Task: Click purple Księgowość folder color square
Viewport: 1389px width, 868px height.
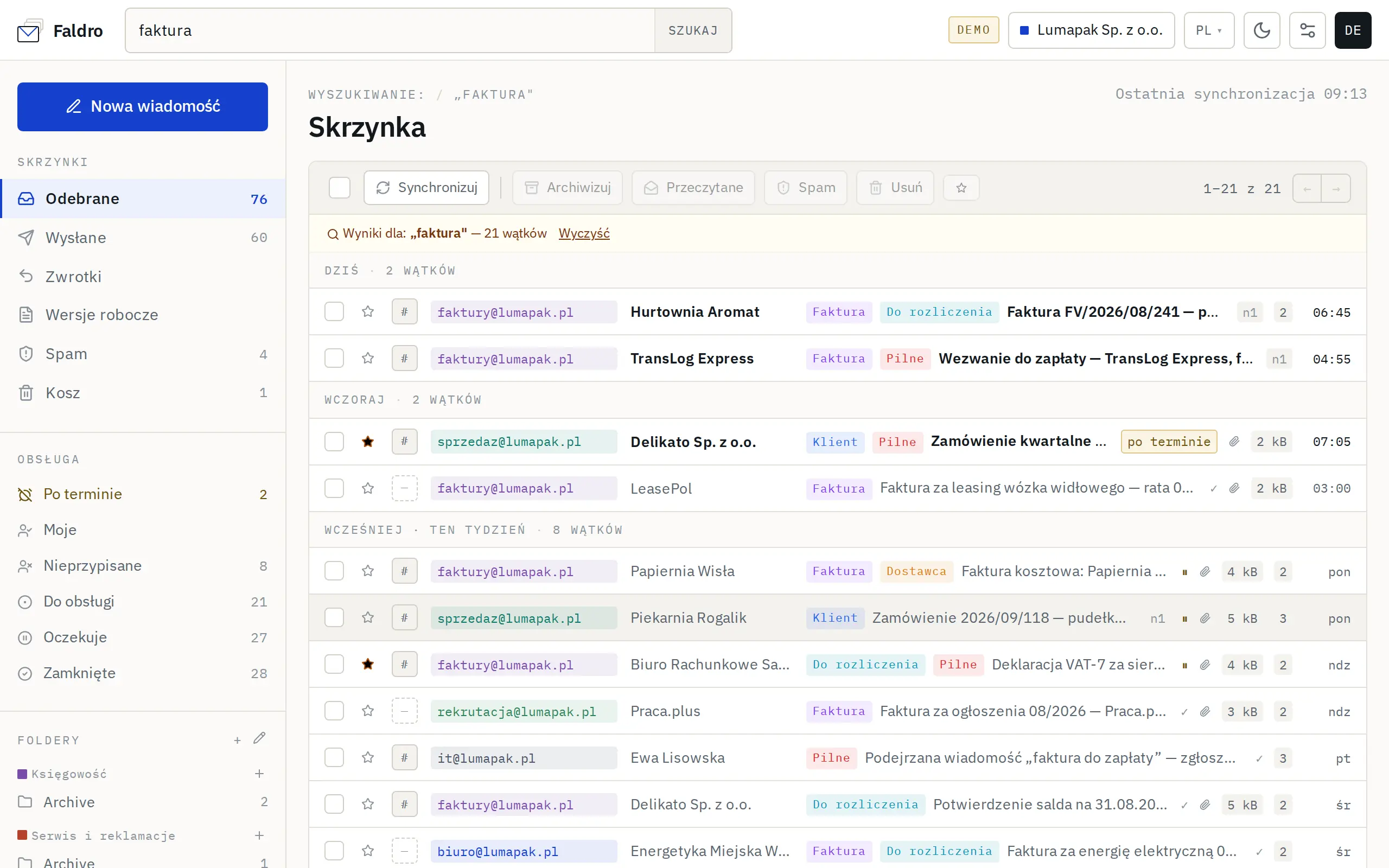Action: [22, 774]
